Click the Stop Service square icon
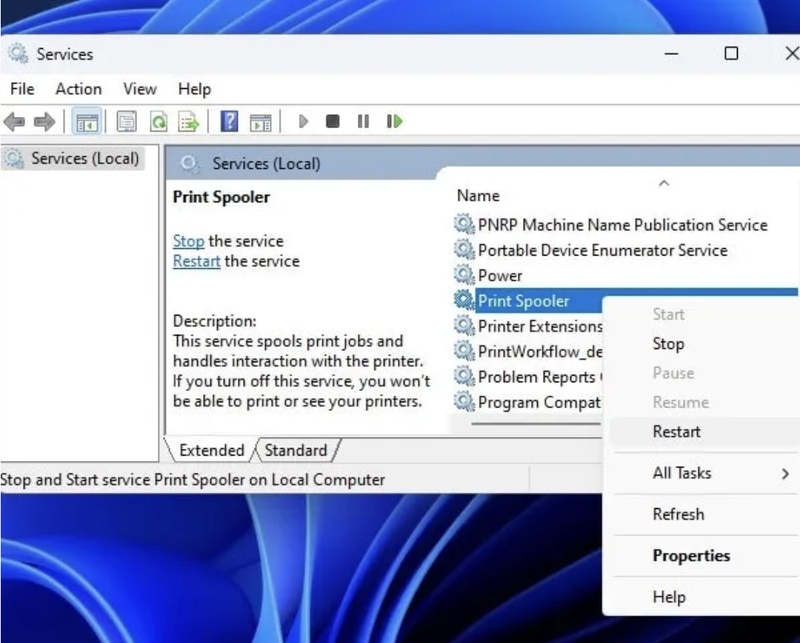The image size is (800, 643). point(333,121)
